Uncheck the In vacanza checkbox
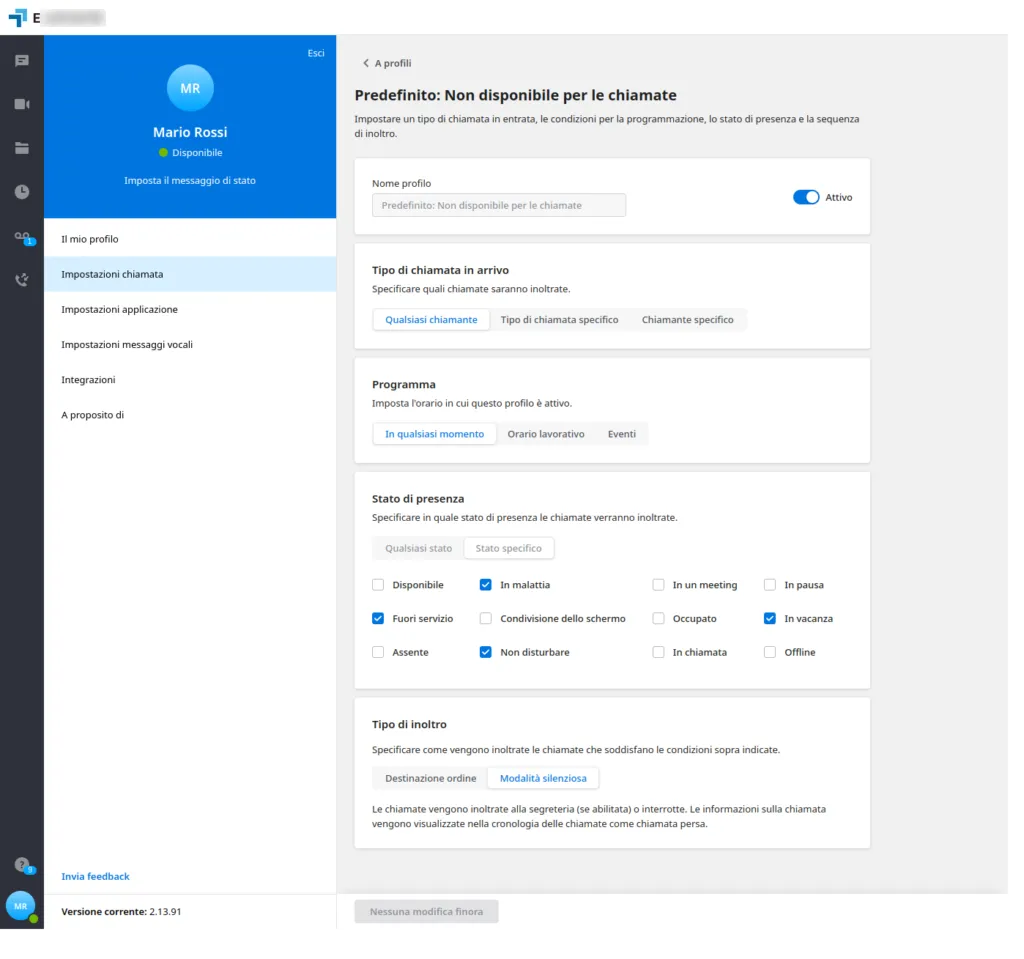Image resolution: width=1024 pixels, height=959 pixels. 770,619
